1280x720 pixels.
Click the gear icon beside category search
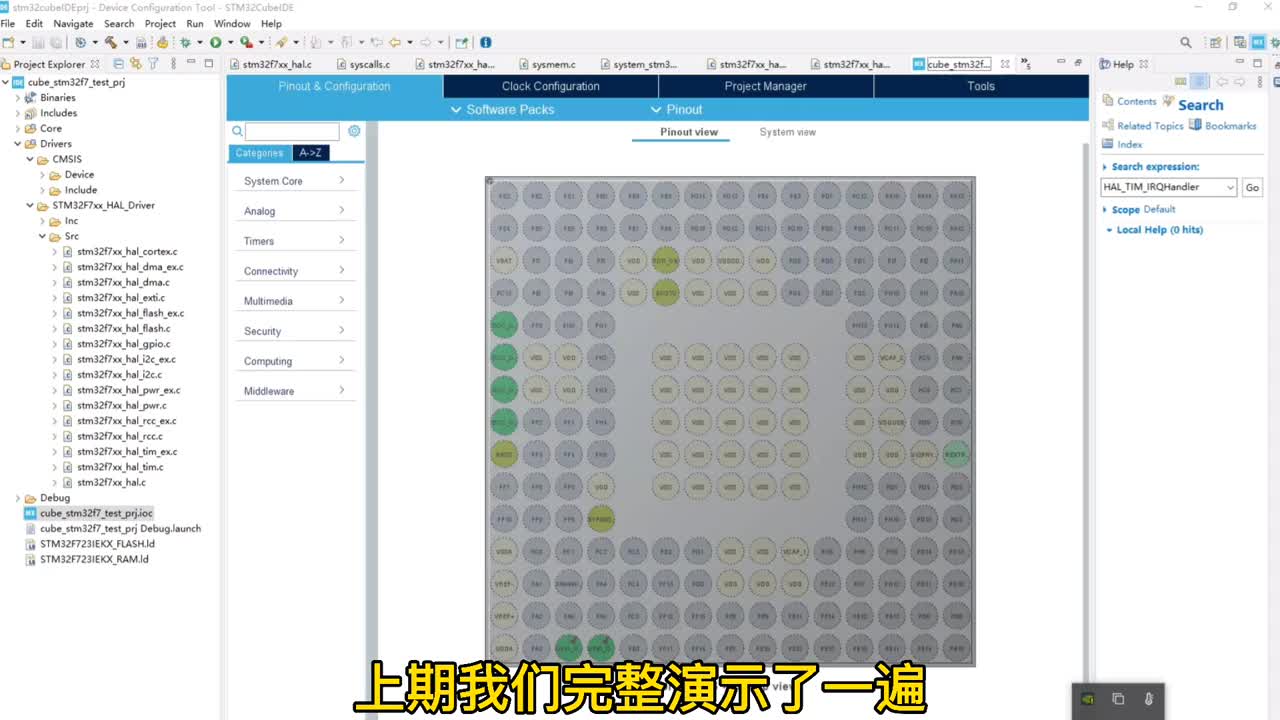354,131
